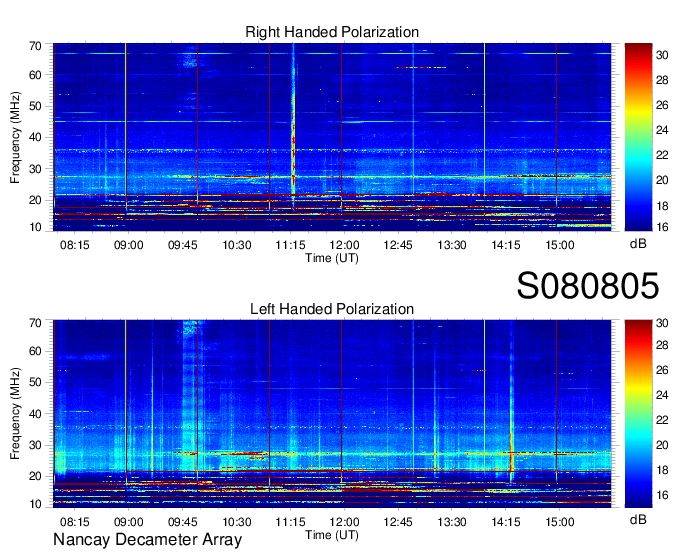
Task: Click the "26" value on Left Handed color scale
Action: (x=662, y=369)
